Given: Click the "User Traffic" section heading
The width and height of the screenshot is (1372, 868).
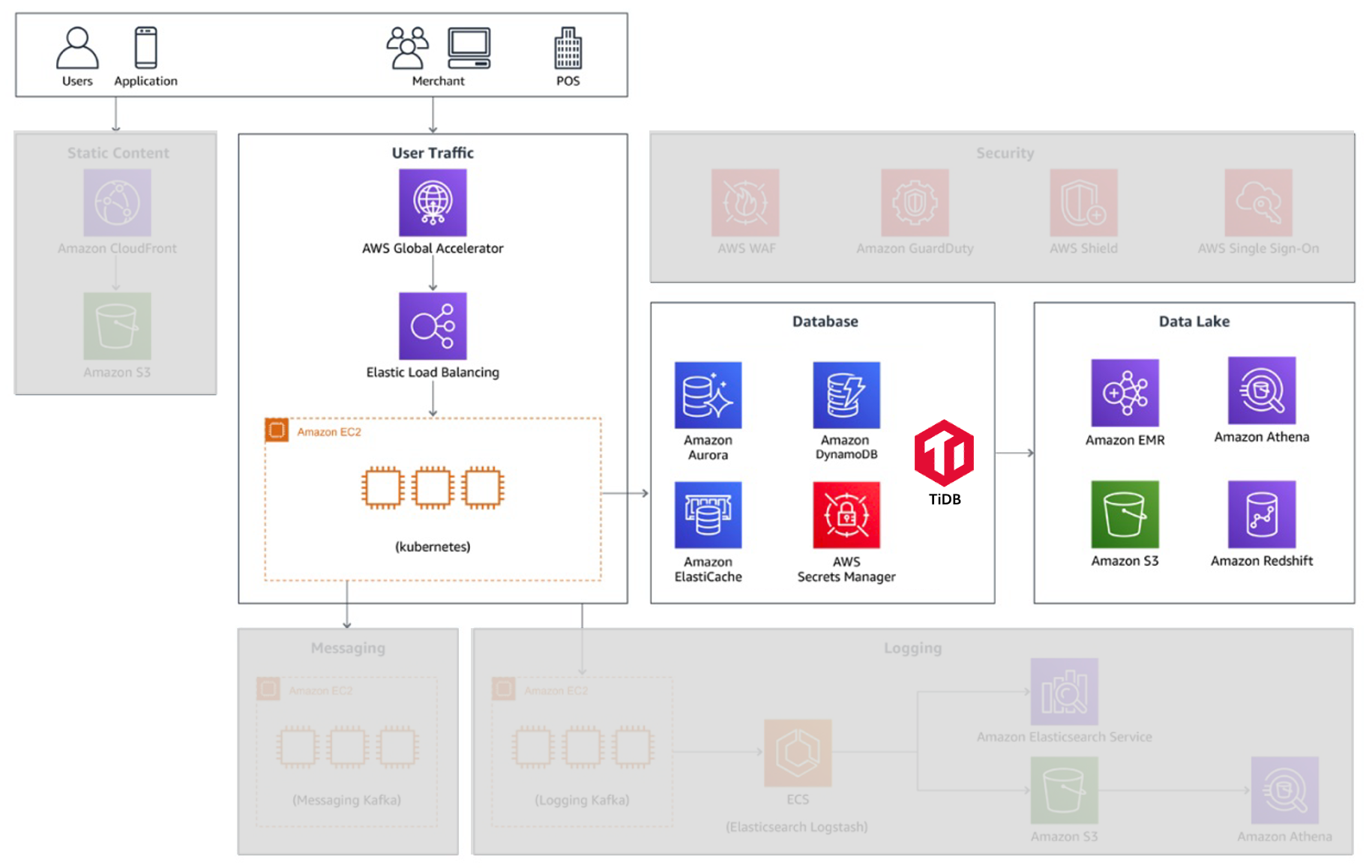Looking at the screenshot, I should tap(433, 153).
